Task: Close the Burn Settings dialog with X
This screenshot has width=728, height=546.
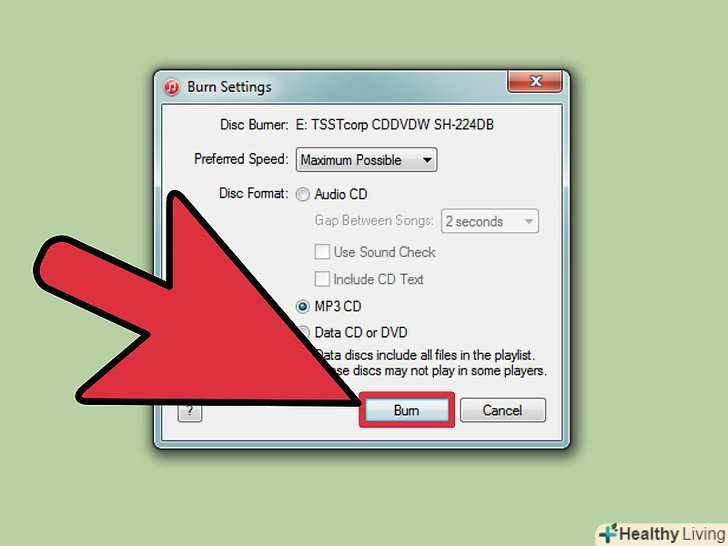Action: click(535, 81)
